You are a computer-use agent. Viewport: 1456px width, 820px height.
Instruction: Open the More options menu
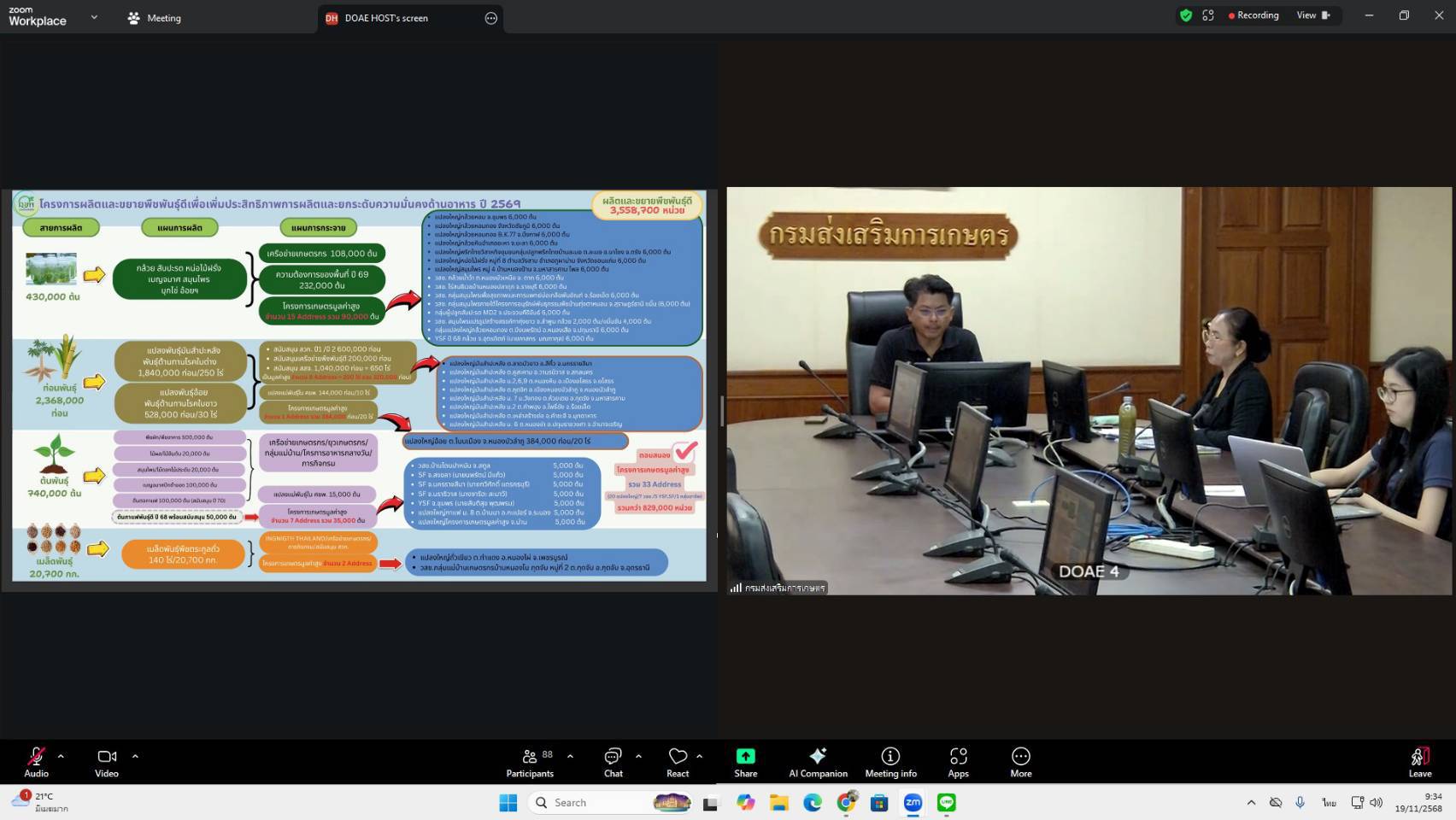coord(1020,761)
